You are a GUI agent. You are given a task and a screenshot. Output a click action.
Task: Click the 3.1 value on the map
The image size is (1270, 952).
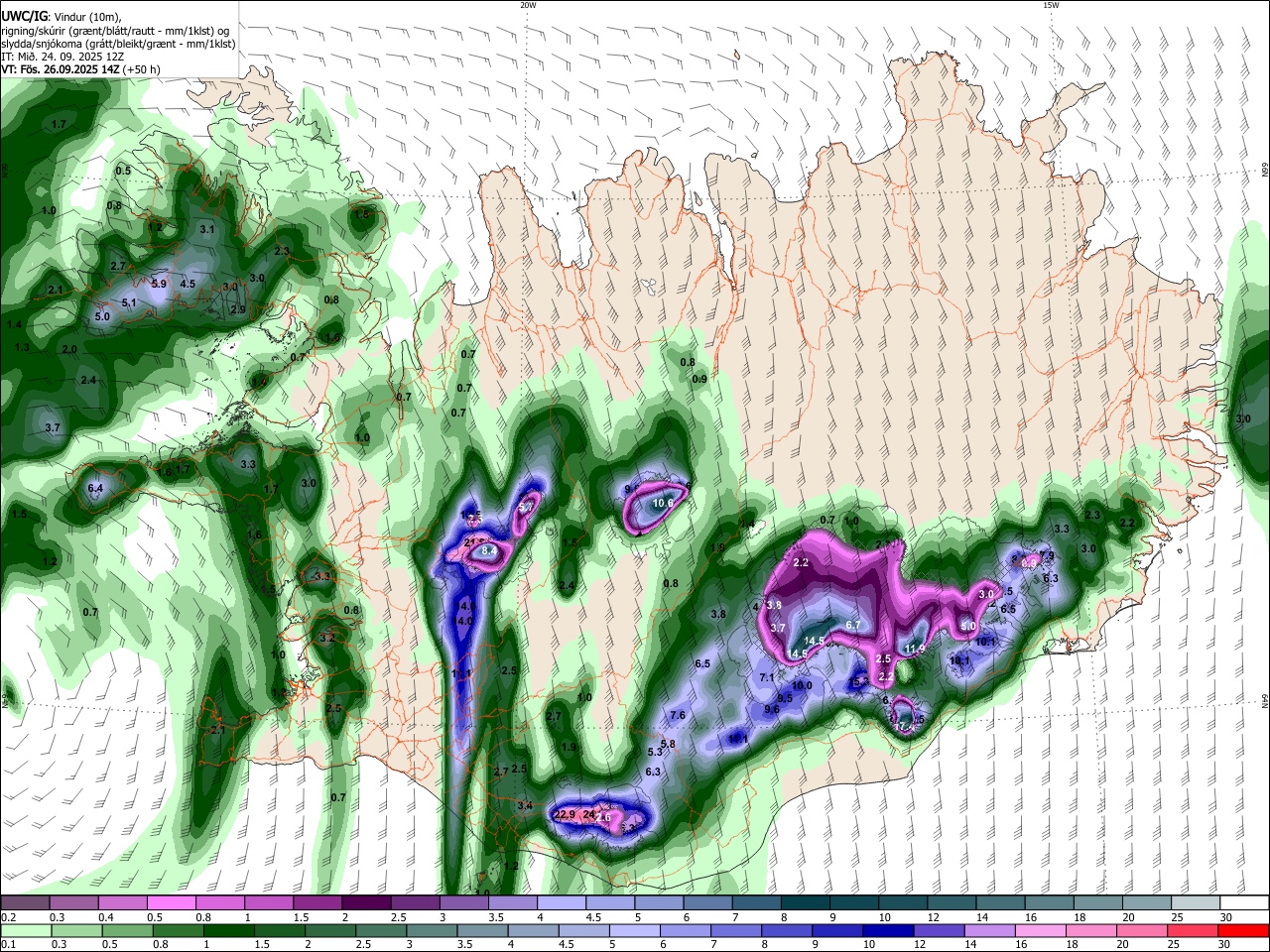(207, 229)
